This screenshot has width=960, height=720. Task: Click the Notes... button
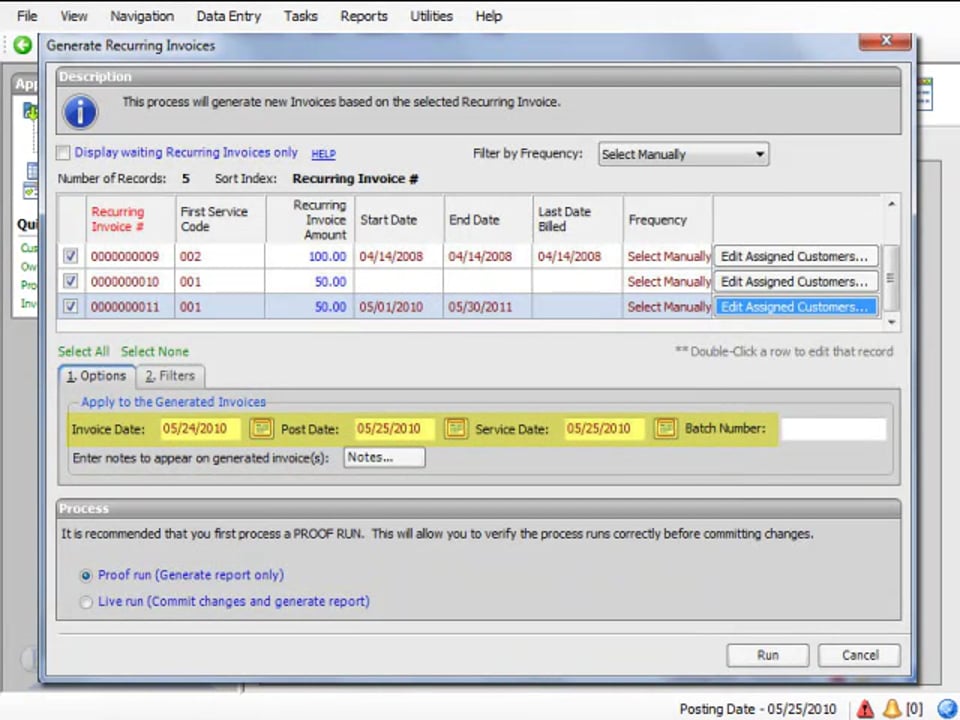[384, 457]
